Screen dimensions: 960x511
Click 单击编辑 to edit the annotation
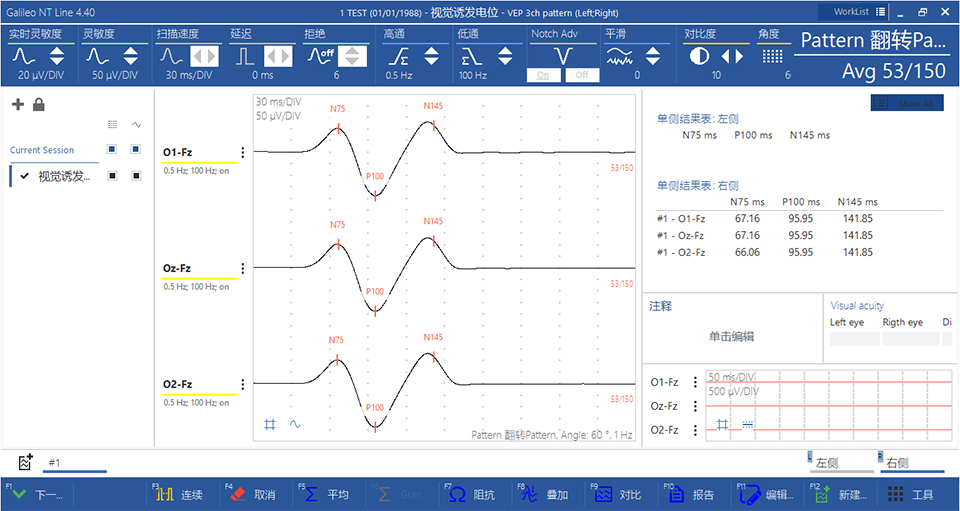point(731,336)
